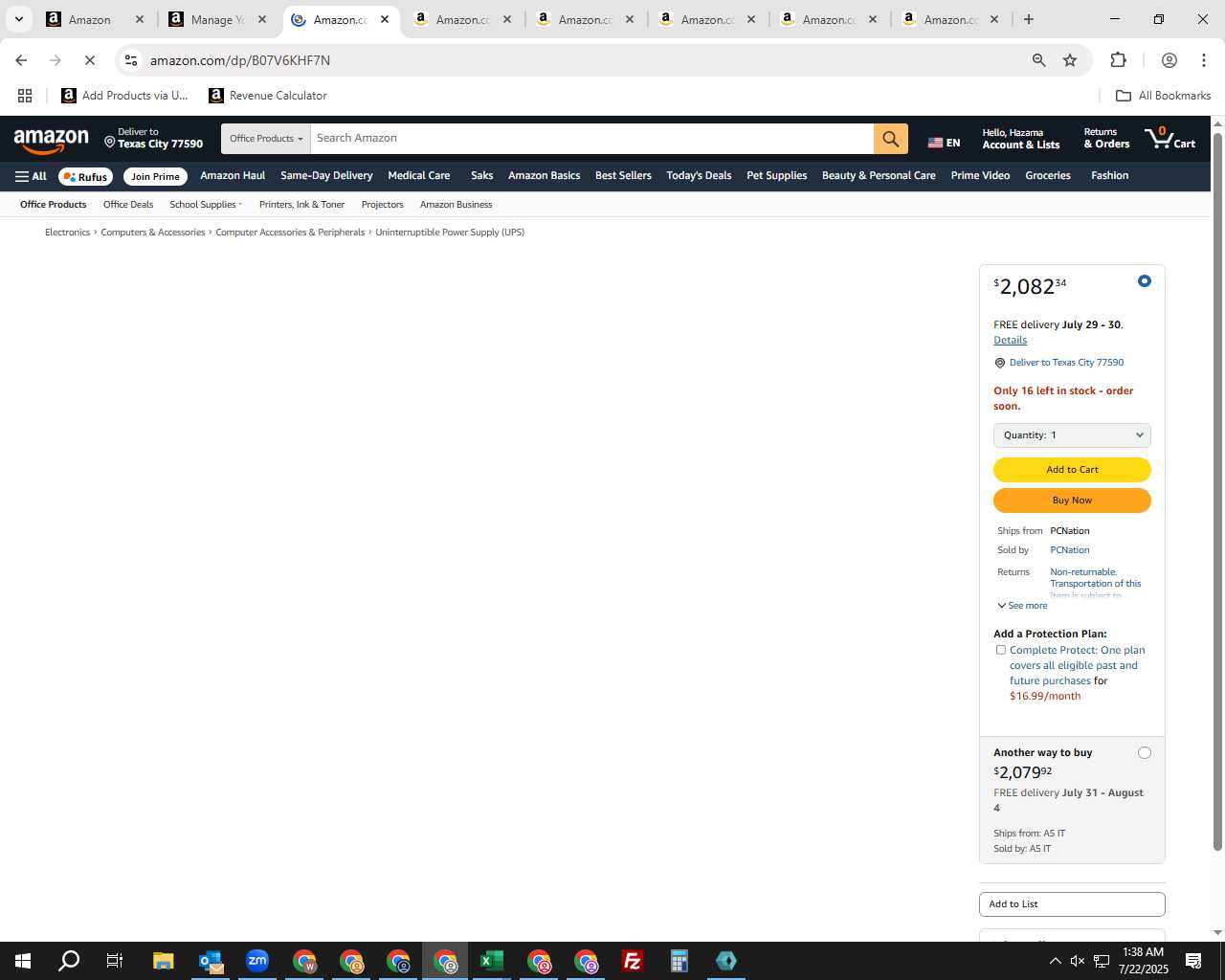This screenshot has height=980, width=1225.
Task: Click the page vertical scrollbar
Action: click(x=1217, y=493)
